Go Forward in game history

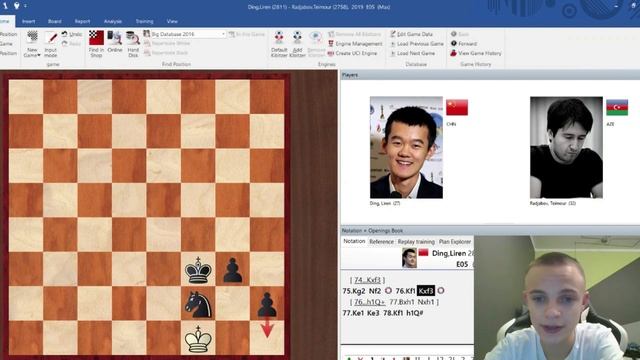pos(464,44)
